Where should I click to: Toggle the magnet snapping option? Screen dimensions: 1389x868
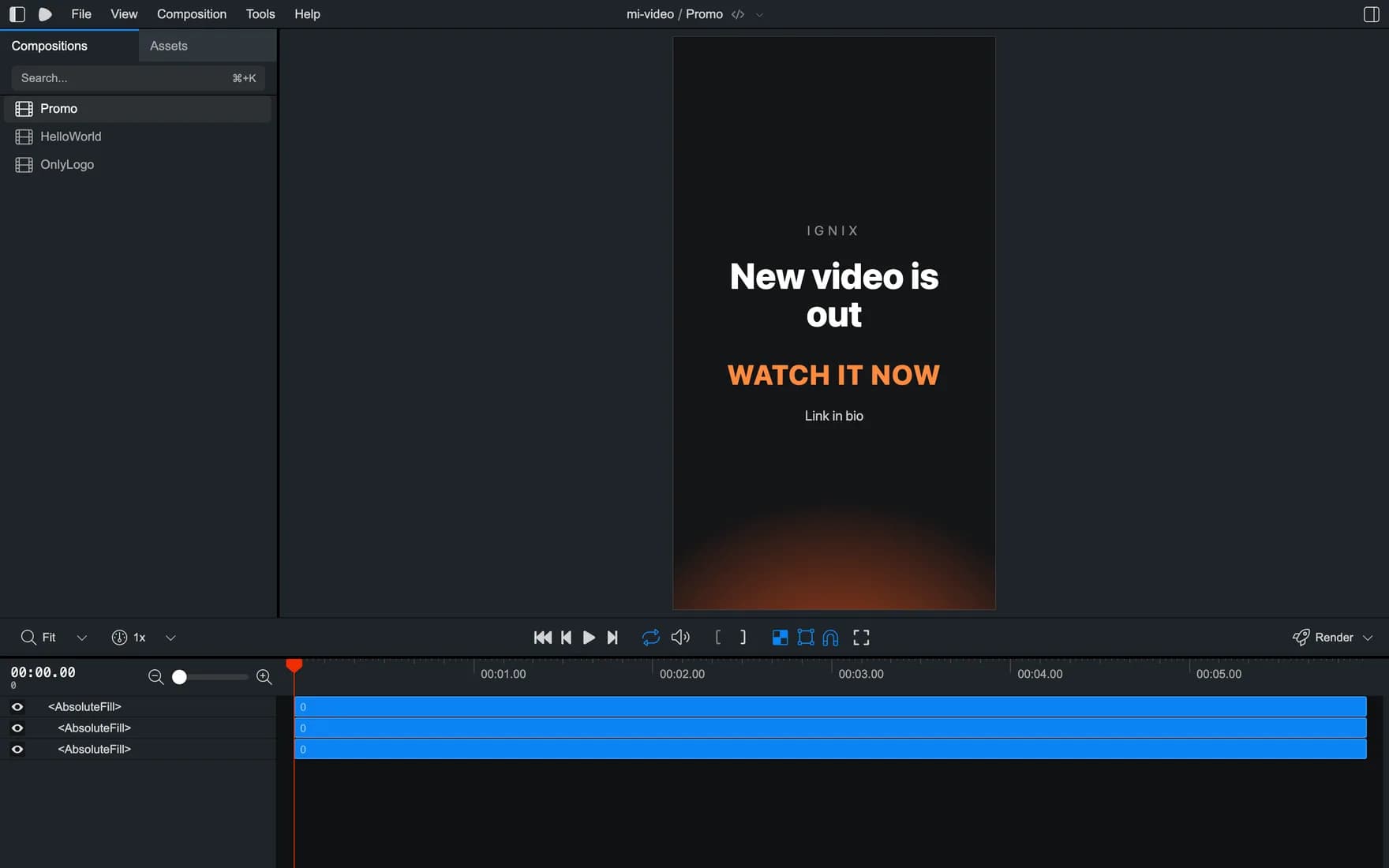click(830, 638)
